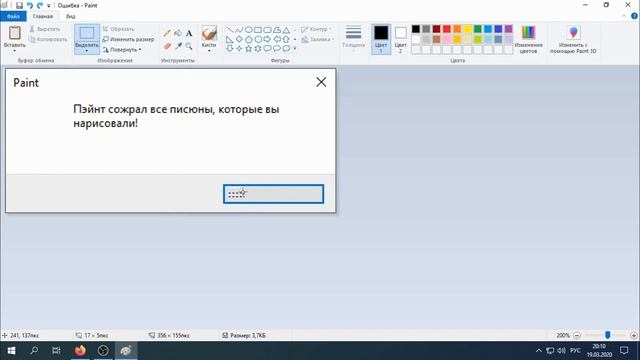Switch to the Вид ribbon tab
Screen dimensions: 640x360
(71, 16)
